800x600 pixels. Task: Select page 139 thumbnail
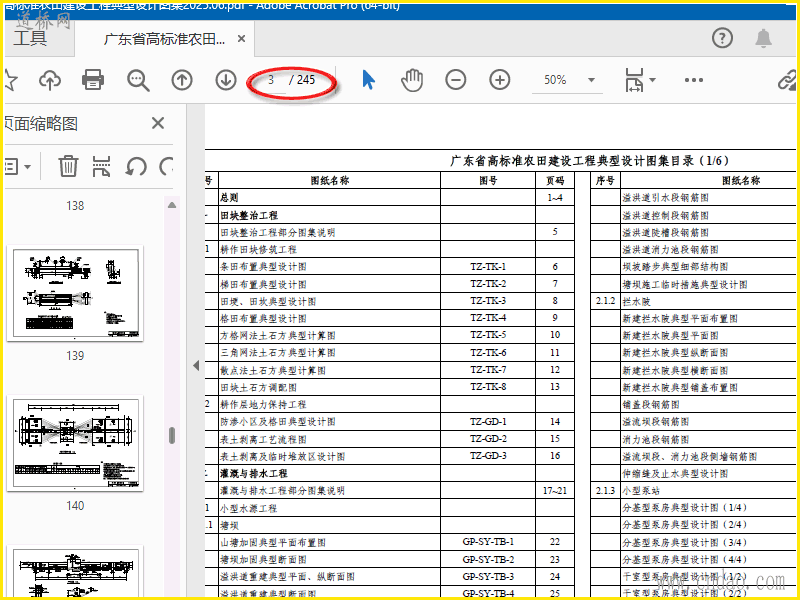(x=75, y=293)
